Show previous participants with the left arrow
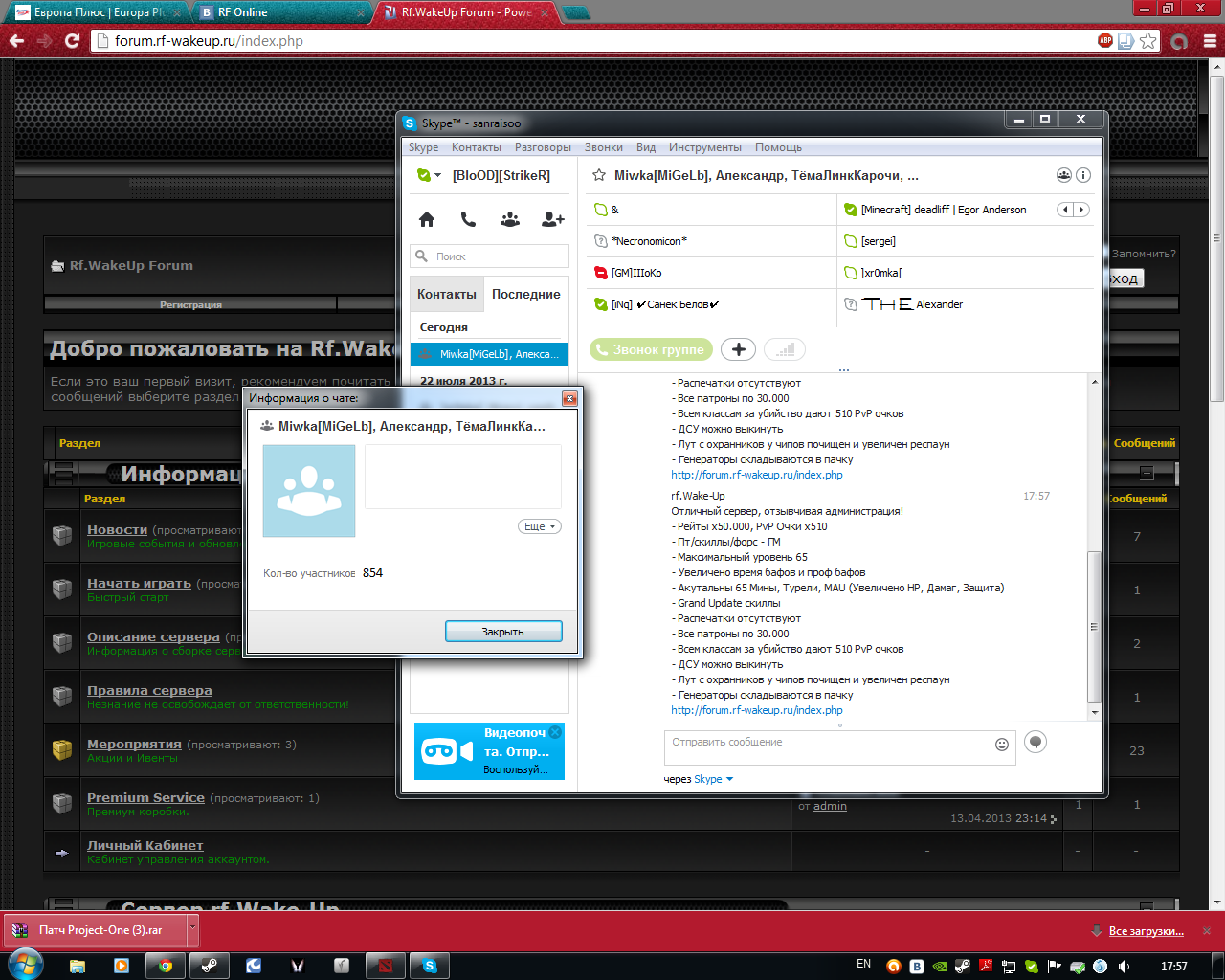Screen dimensions: 1225x980 (x=1065, y=210)
